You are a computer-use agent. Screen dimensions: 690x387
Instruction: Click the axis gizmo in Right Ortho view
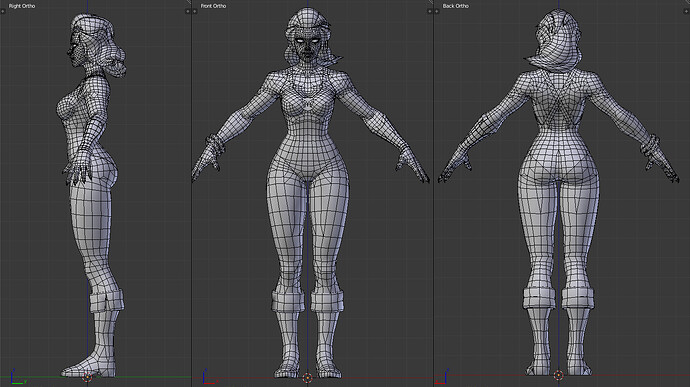tap(18, 377)
